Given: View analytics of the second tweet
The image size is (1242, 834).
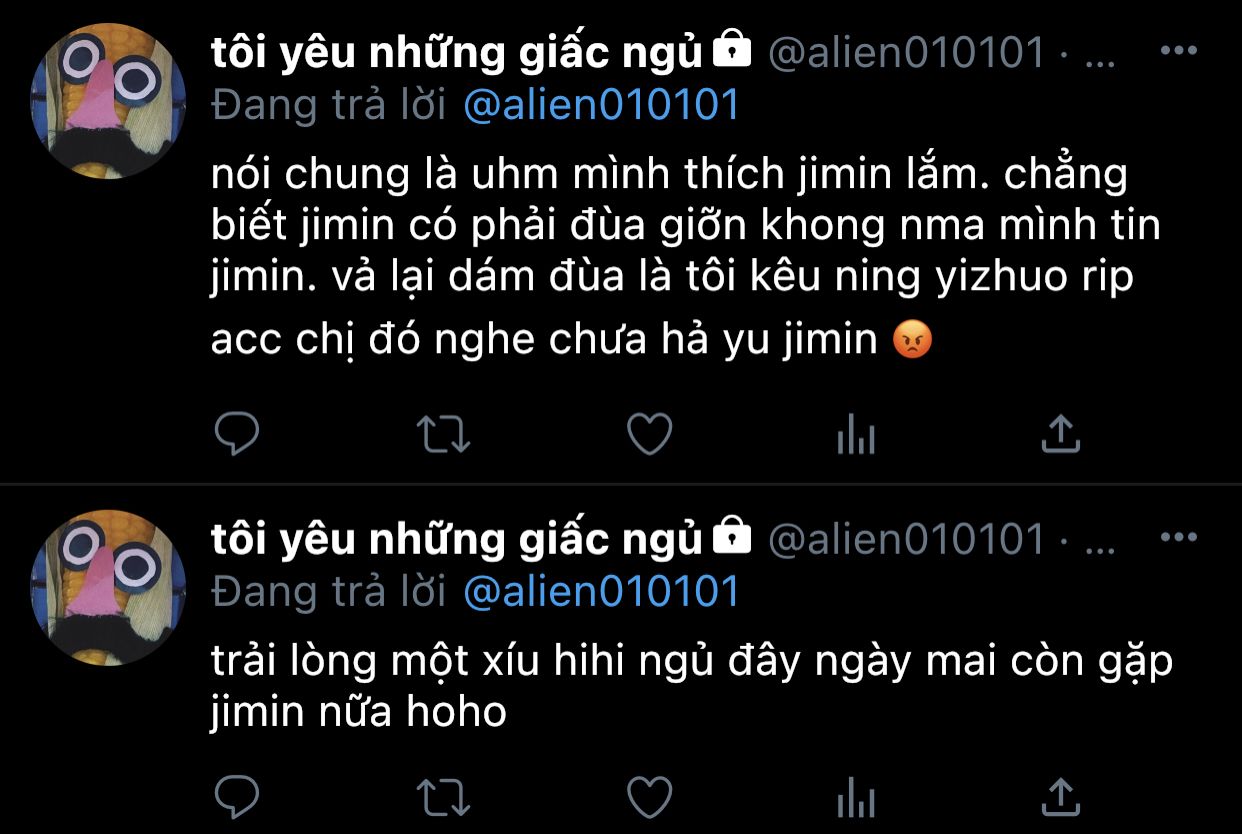Looking at the screenshot, I should tap(855, 798).
